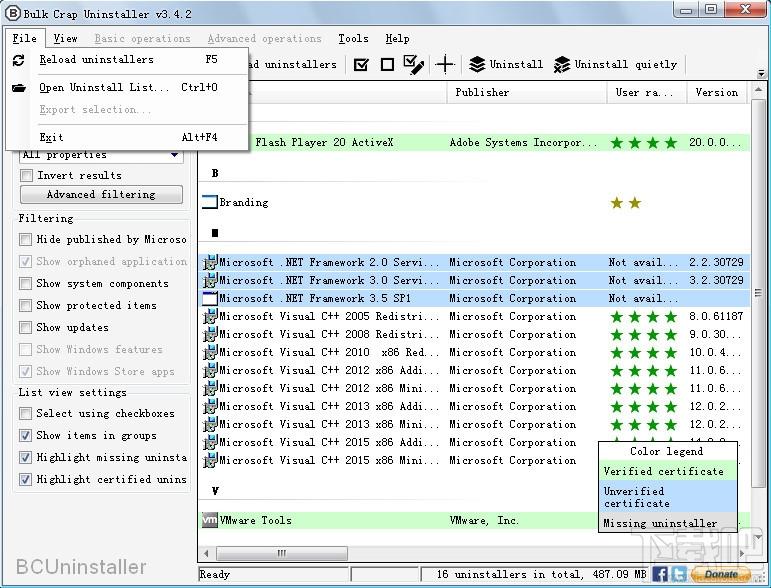Click the Visual C++ 2015 x86 Addi installer icon
771x588 pixels.
[210, 442]
